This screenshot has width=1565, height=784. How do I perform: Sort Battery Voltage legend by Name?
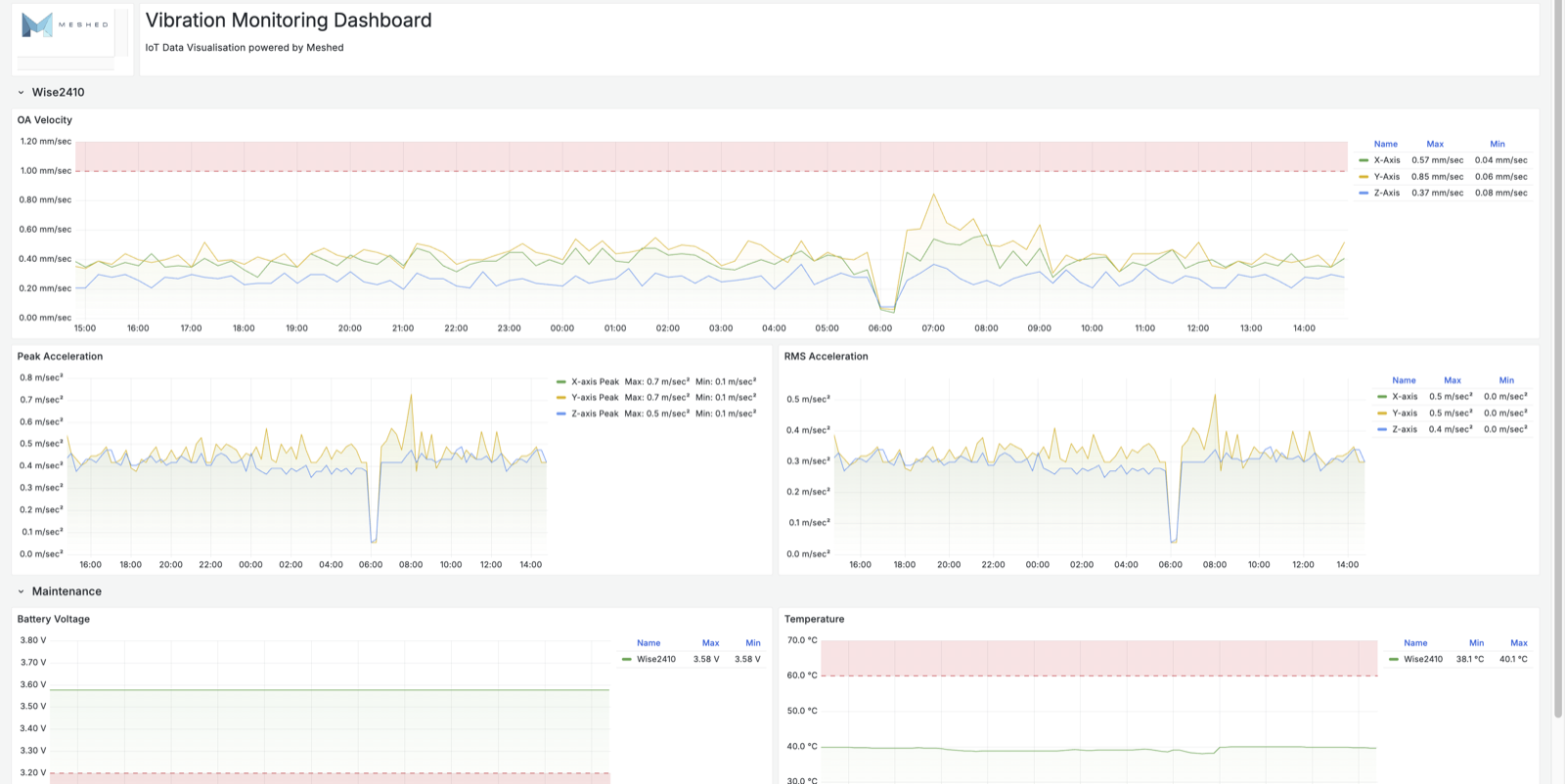pyautogui.click(x=648, y=643)
